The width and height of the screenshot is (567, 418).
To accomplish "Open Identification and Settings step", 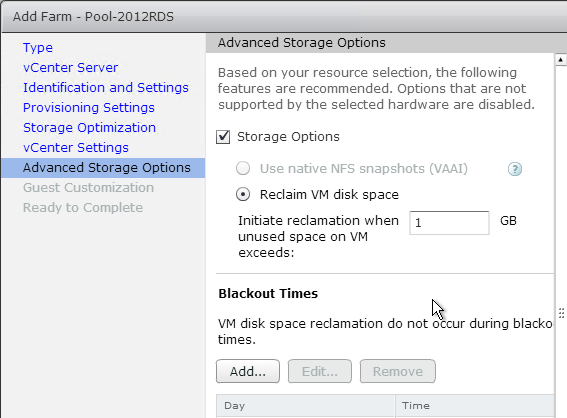I will 106,88.
